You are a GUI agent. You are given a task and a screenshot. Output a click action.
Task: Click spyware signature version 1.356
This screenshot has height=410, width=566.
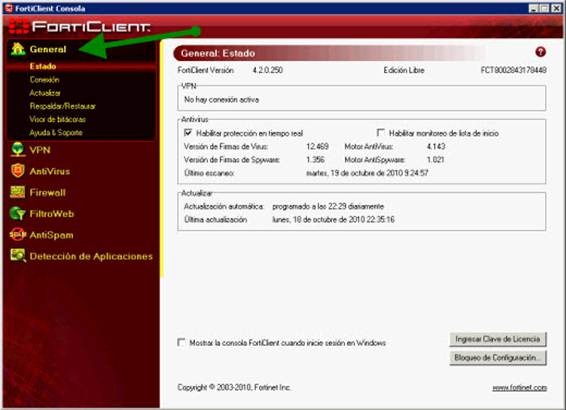pyautogui.click(x=315, y=160)
